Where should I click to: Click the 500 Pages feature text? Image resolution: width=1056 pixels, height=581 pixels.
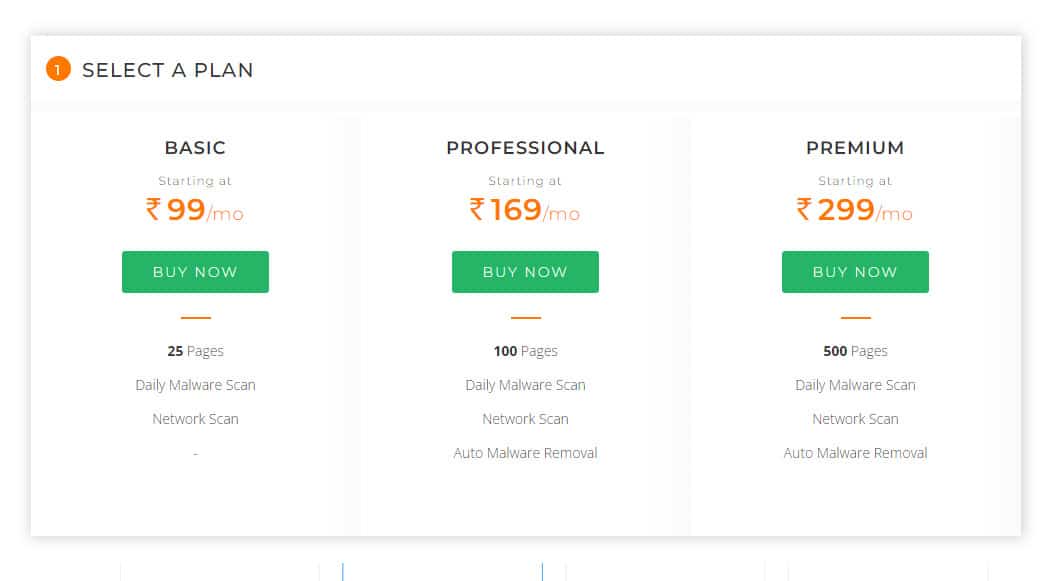click(855, 351)
